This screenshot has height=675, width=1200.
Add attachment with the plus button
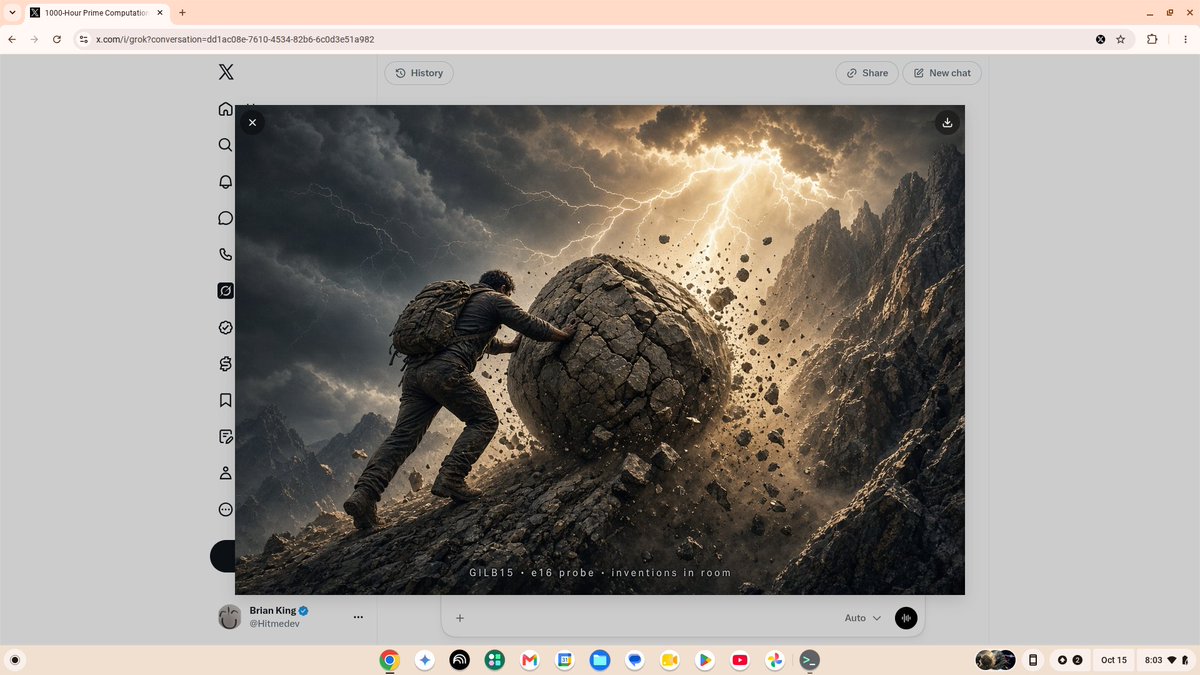click(x=460, y=618)
